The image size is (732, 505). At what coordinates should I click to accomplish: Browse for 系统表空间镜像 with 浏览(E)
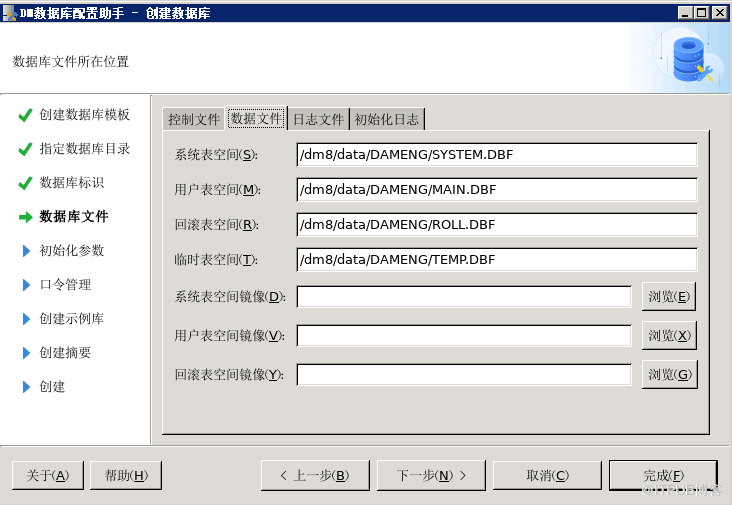[669, 296]
